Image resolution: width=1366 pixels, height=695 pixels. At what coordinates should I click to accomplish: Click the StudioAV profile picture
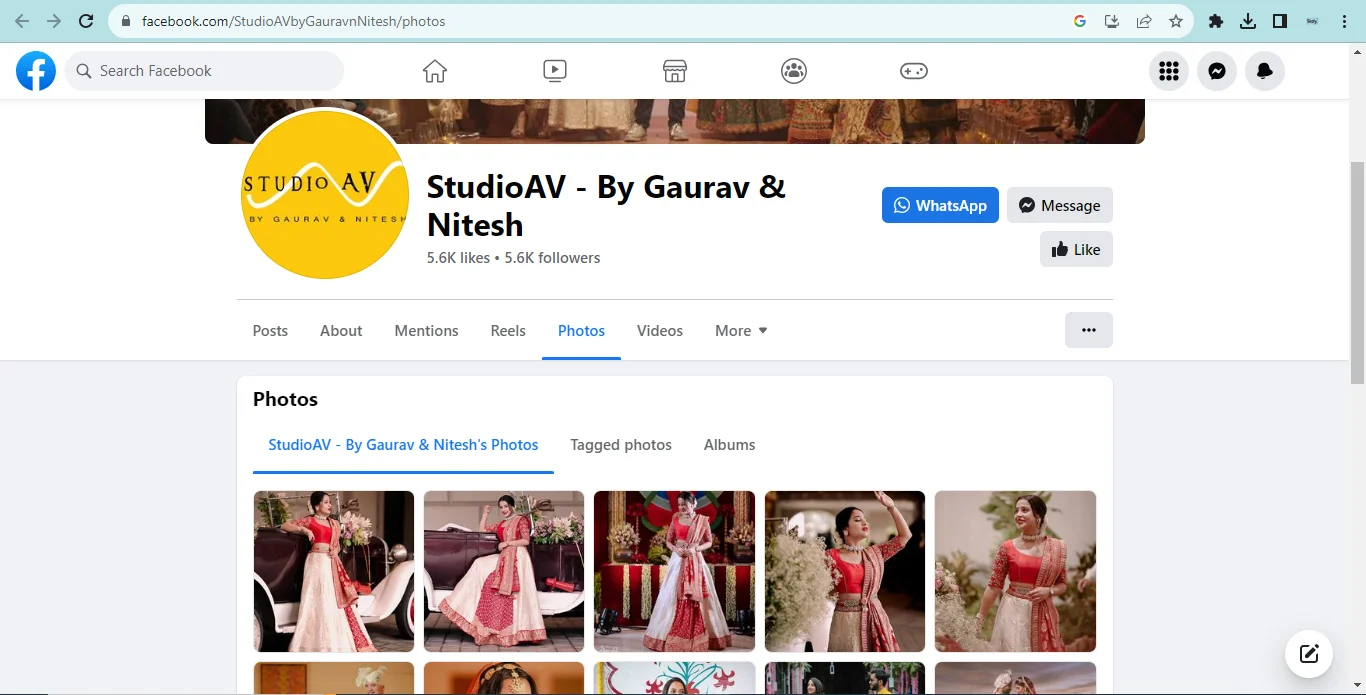(325, 194)
